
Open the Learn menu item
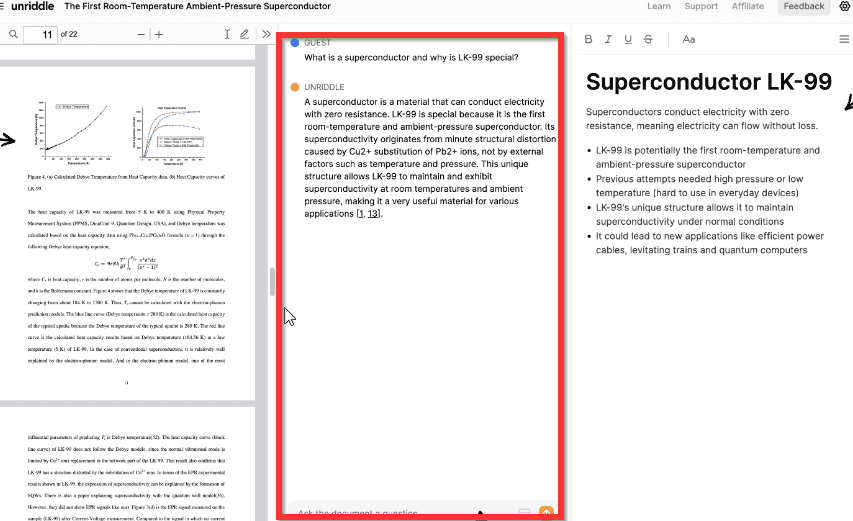659,6
